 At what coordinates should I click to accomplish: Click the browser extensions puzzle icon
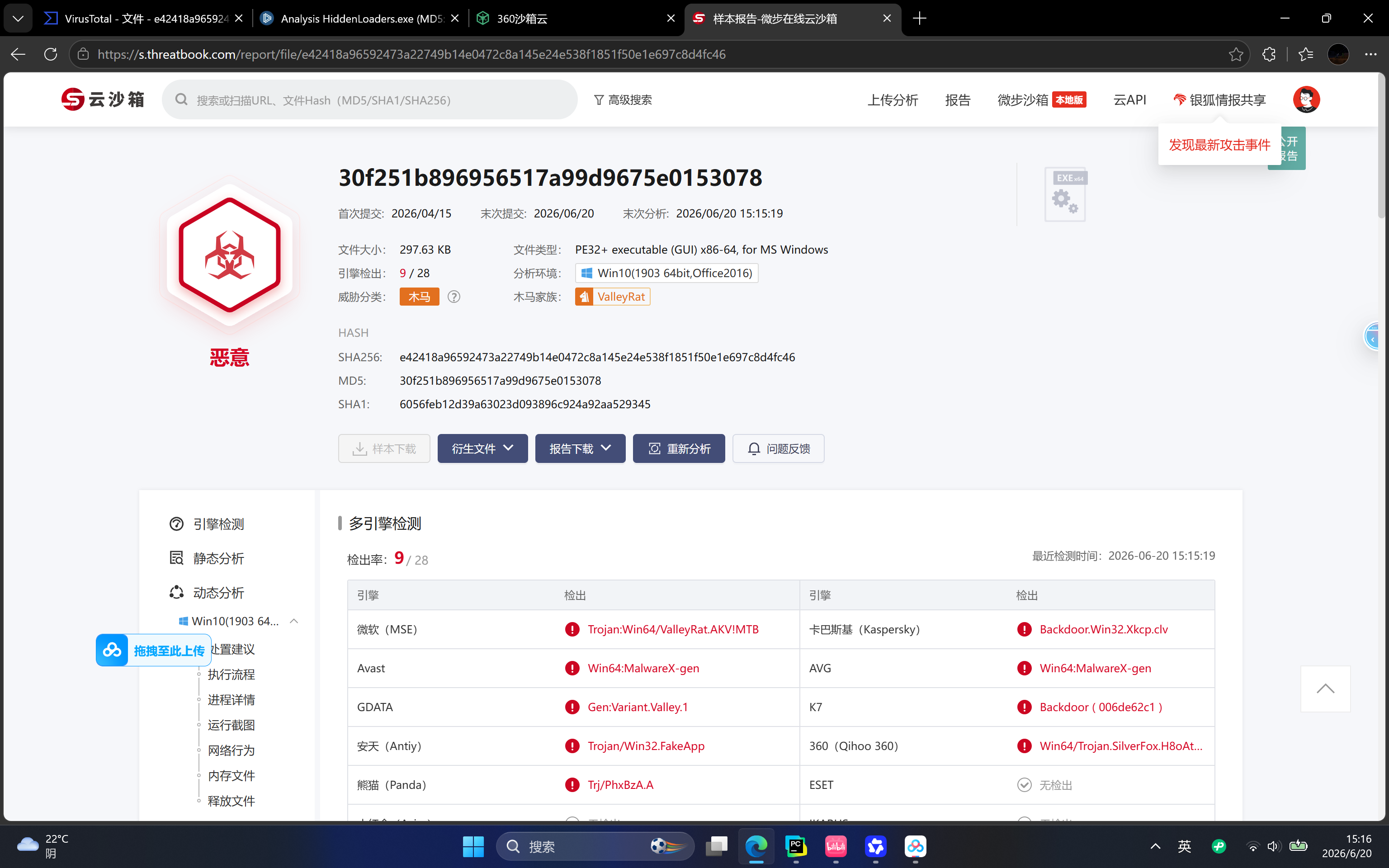pos(1269,54)
